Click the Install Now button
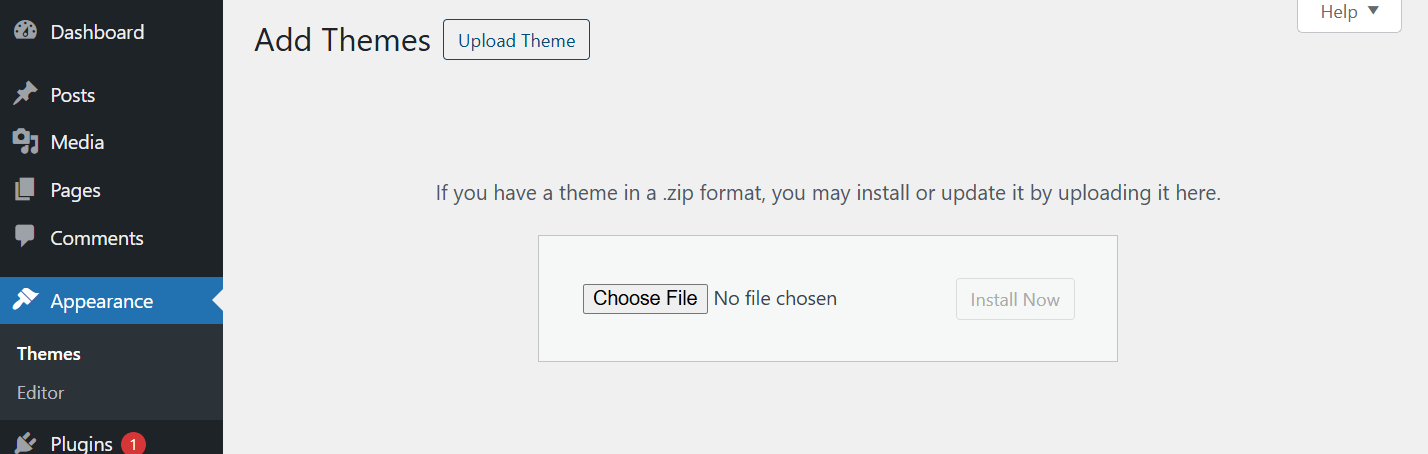Viewport: 1428px width, 454px height. click(x=1015, y=299)
